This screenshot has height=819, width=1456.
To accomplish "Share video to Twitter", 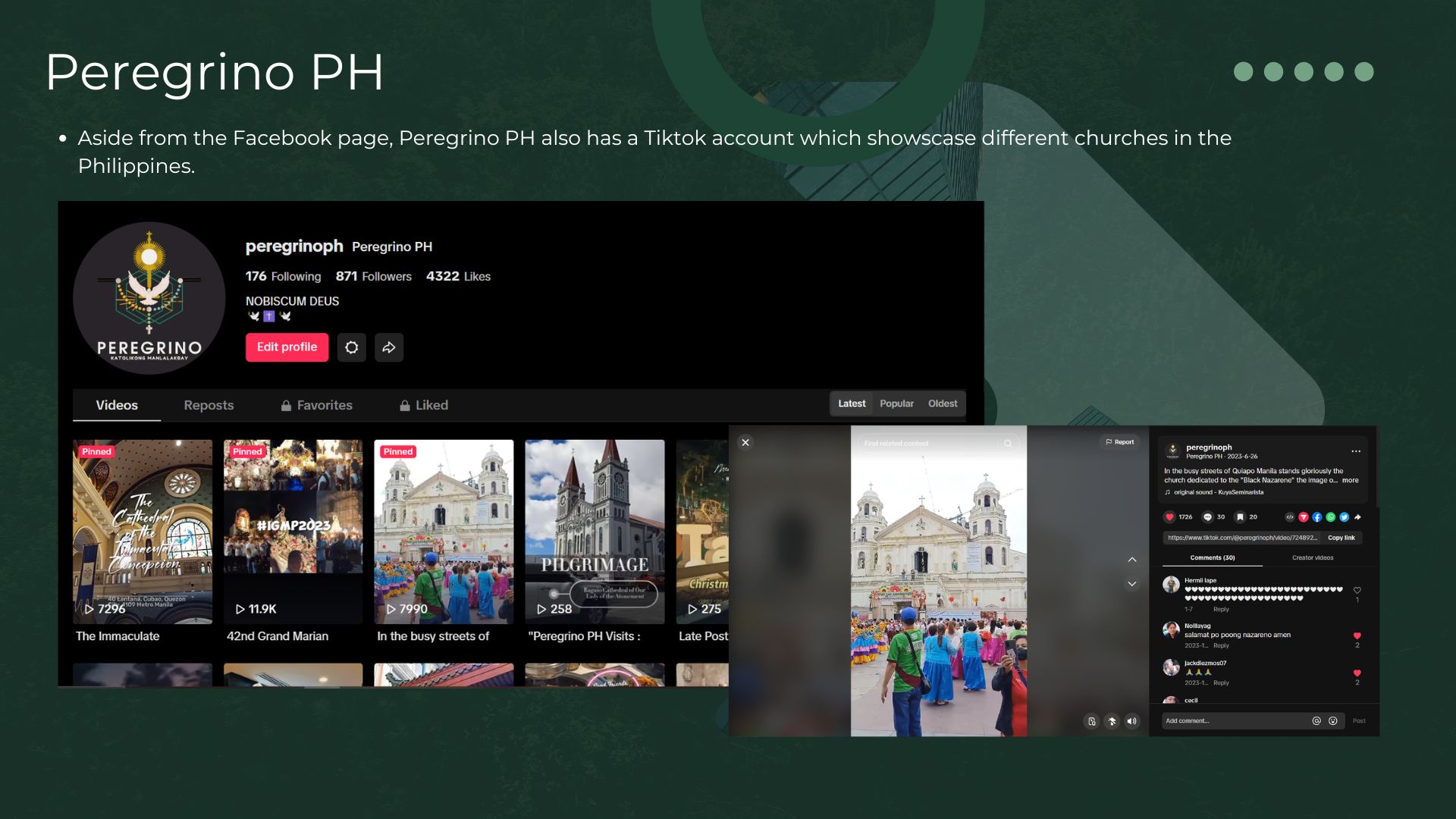I will click(1345, 517).
